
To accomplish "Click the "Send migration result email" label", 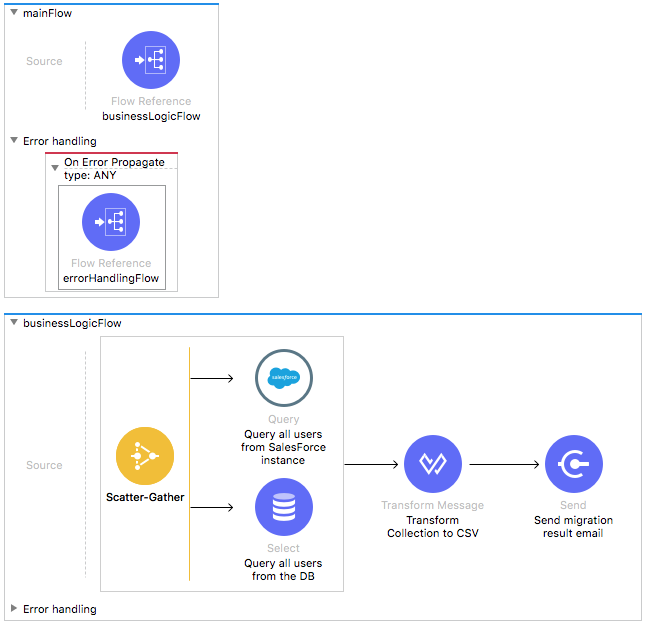I will pos(574,526).
